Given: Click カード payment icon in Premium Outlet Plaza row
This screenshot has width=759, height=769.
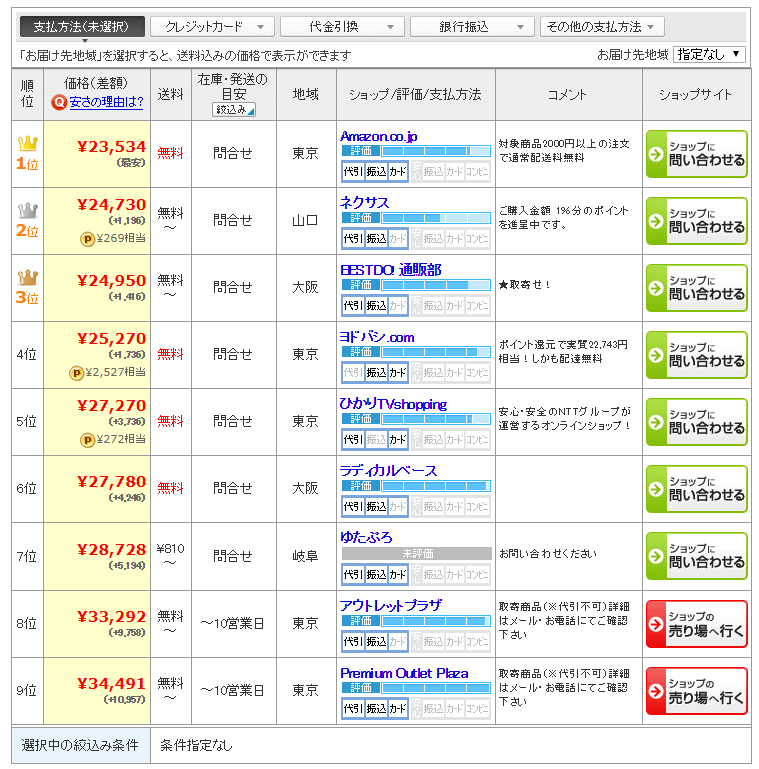Looking at the screenshot, I should click(398, 709).
